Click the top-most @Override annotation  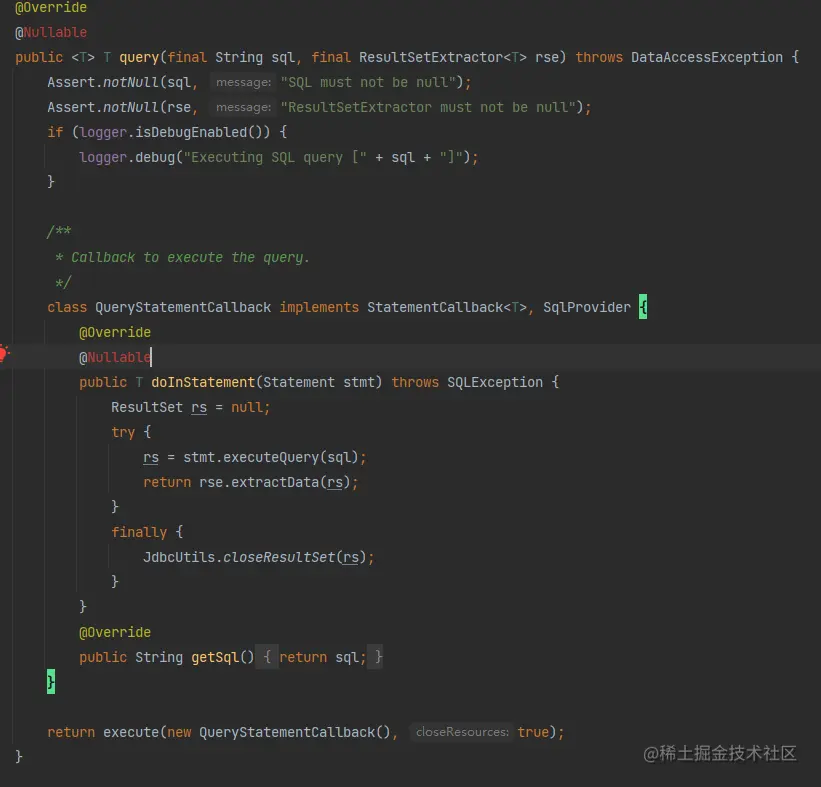pos(51,7)
